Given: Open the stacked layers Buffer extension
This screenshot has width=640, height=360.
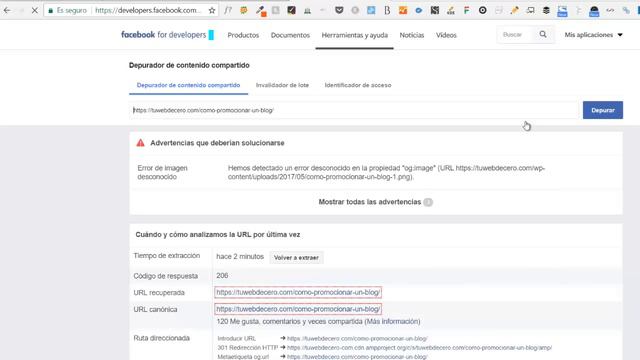Looking at the screenshot, I should point(546,10).
